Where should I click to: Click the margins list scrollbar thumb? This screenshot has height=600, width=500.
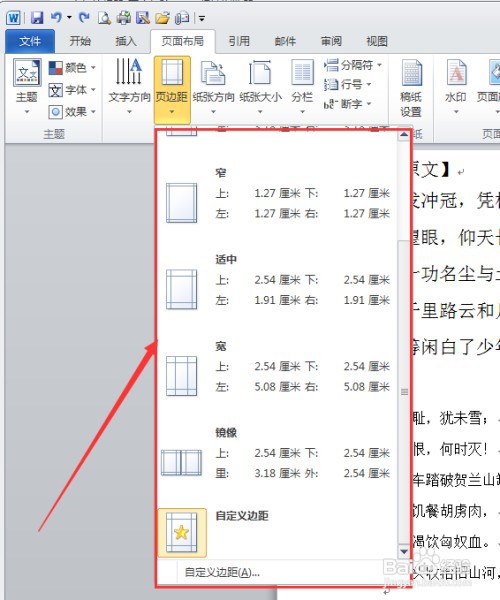[404, 392]
